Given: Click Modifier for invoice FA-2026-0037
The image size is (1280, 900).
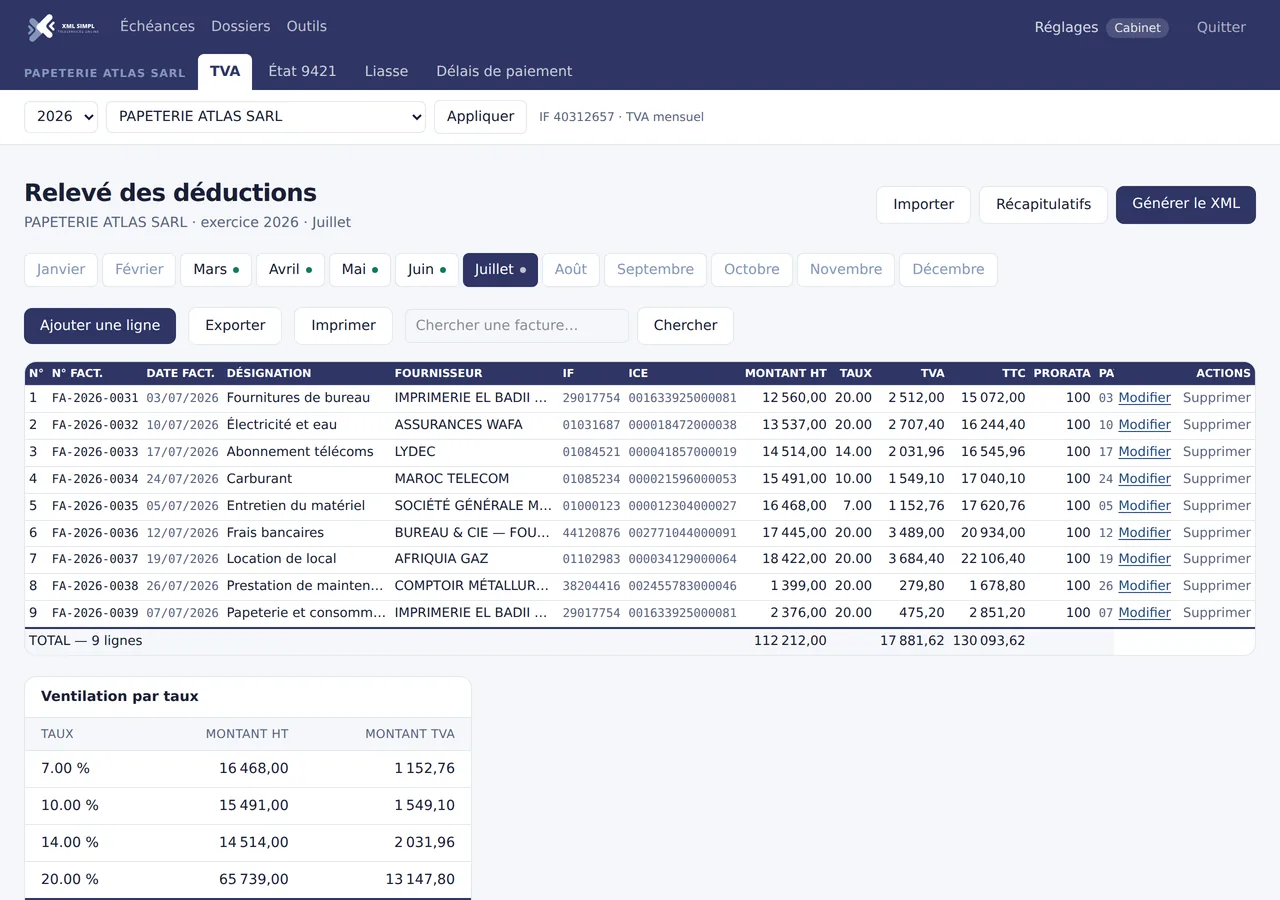Looking at the screenshot, I should [1144, 559].
